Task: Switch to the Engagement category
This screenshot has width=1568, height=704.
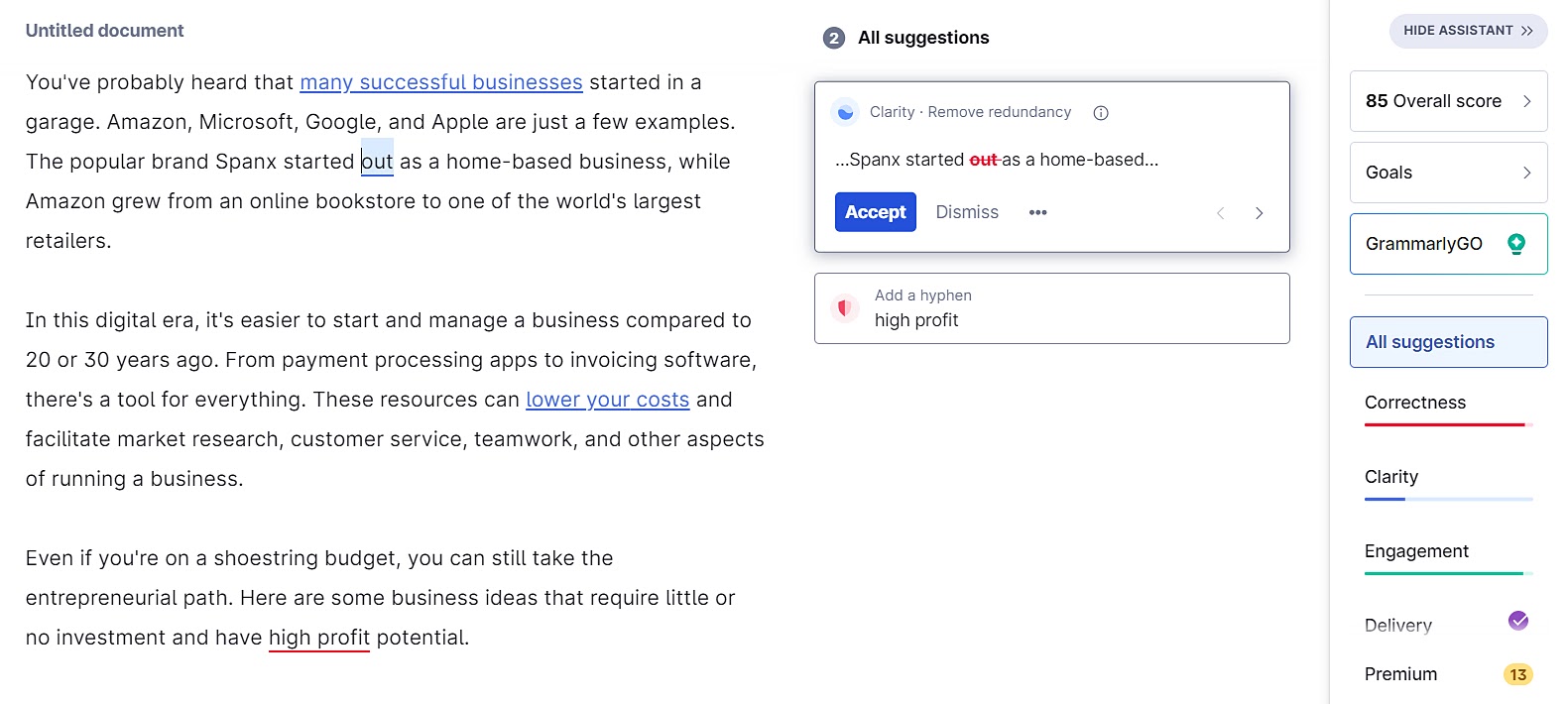Action: (1416, 551)
